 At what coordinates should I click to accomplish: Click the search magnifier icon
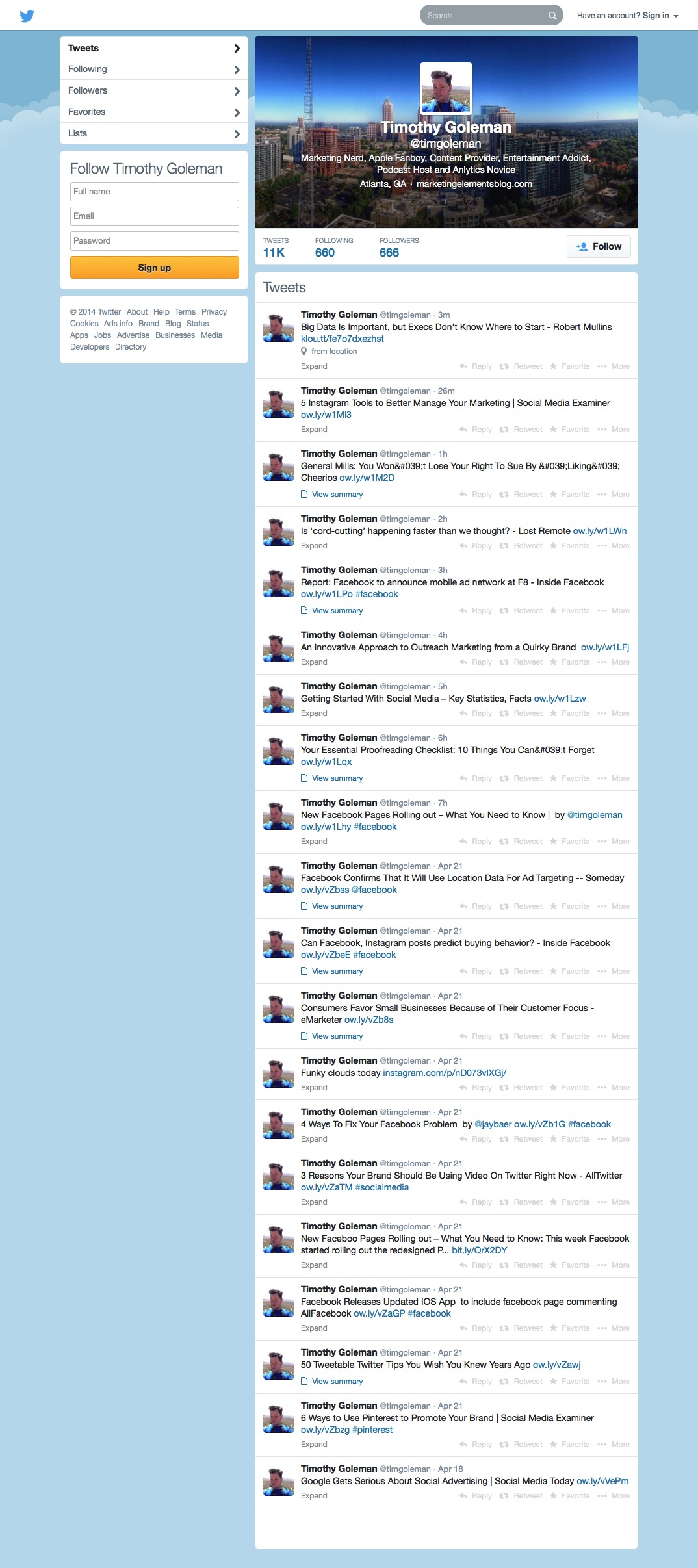tap(552, 16)
